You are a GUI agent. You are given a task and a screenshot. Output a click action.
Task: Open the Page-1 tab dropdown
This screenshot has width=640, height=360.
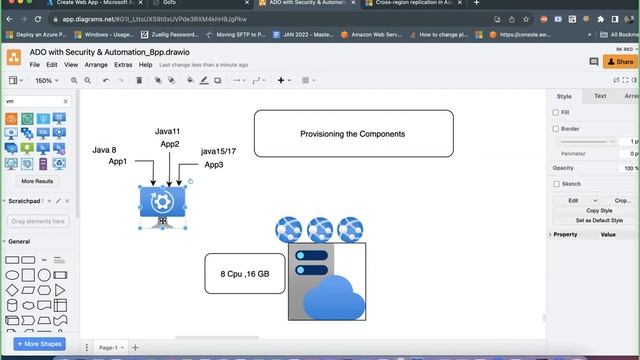[122, 348]
